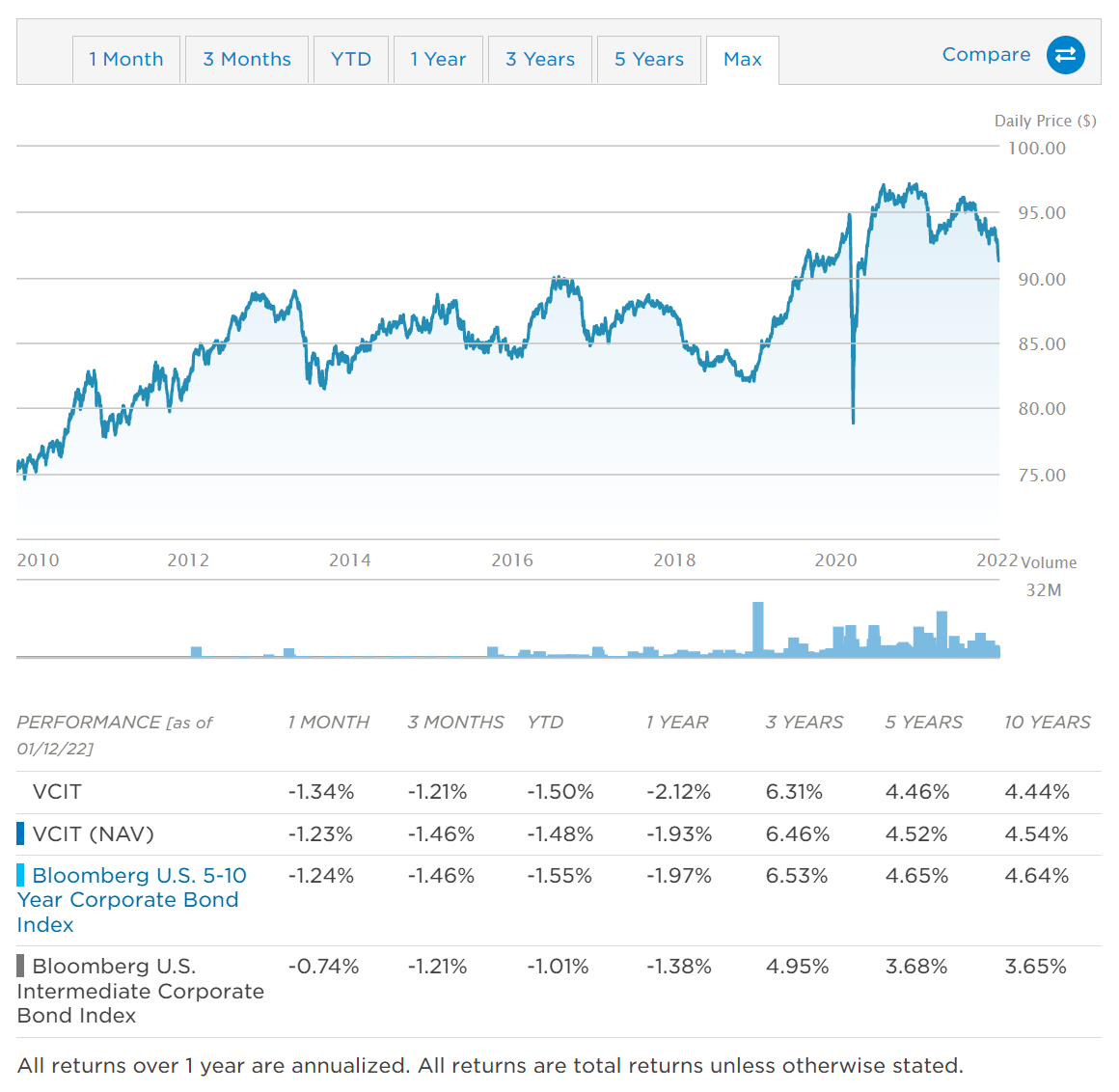Screen dimensions: 1119x1092
Task: Click VCIT 3 years value 6.31%
Action: [x=794, y=792]
